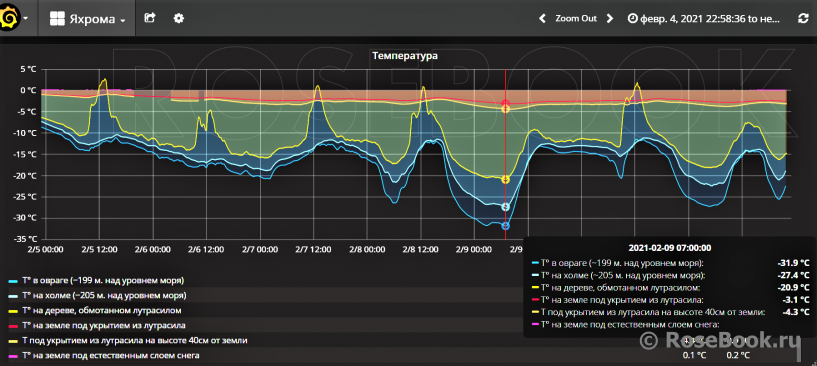Image resolution: width=817 pixels, height=366 pixels.
Task: Open the Яхрома dashboard picker dropdown
Action: [87, 19]
